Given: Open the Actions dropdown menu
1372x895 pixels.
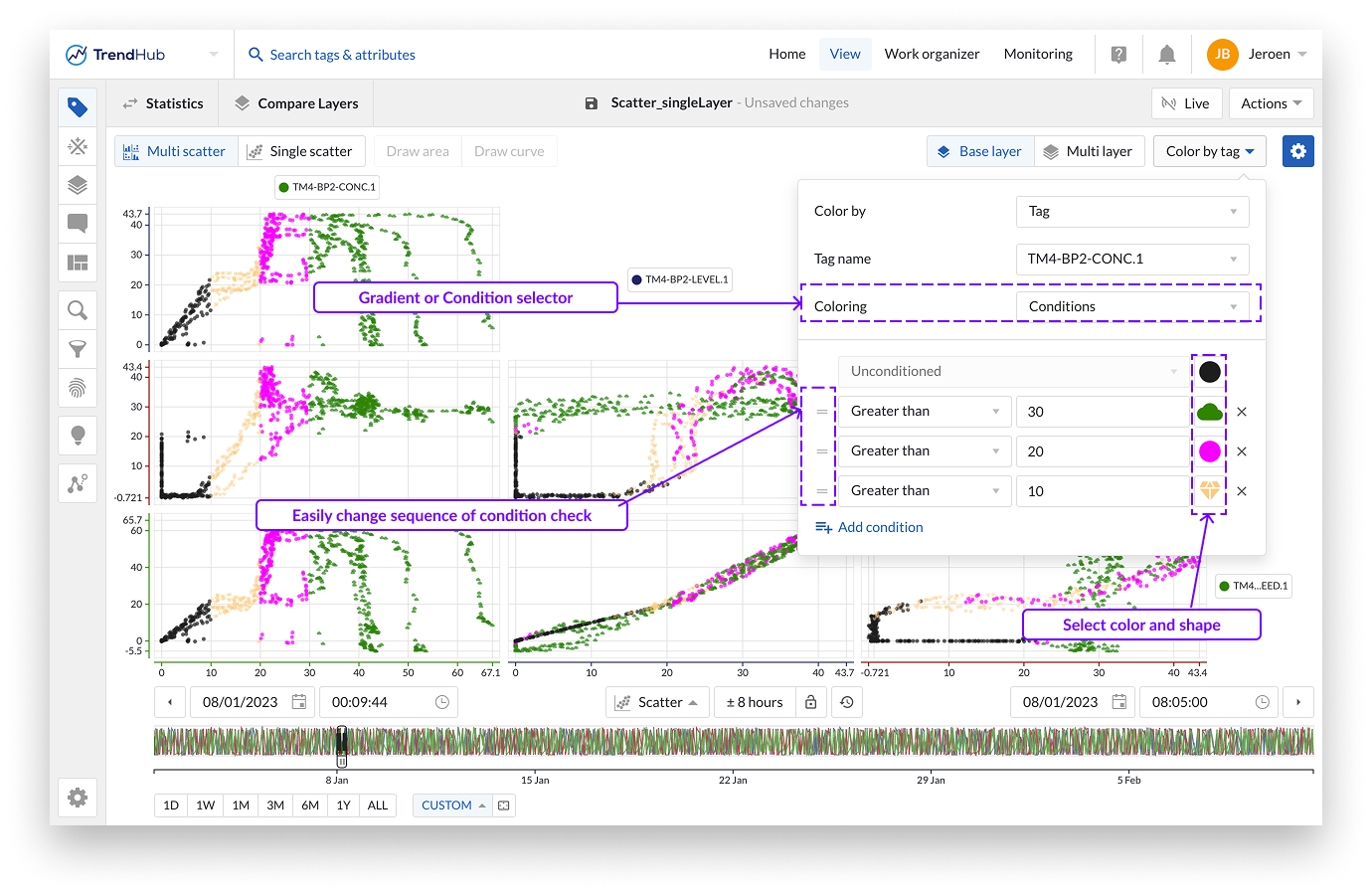Looking at the screenshot, I should pos(1271,103).
